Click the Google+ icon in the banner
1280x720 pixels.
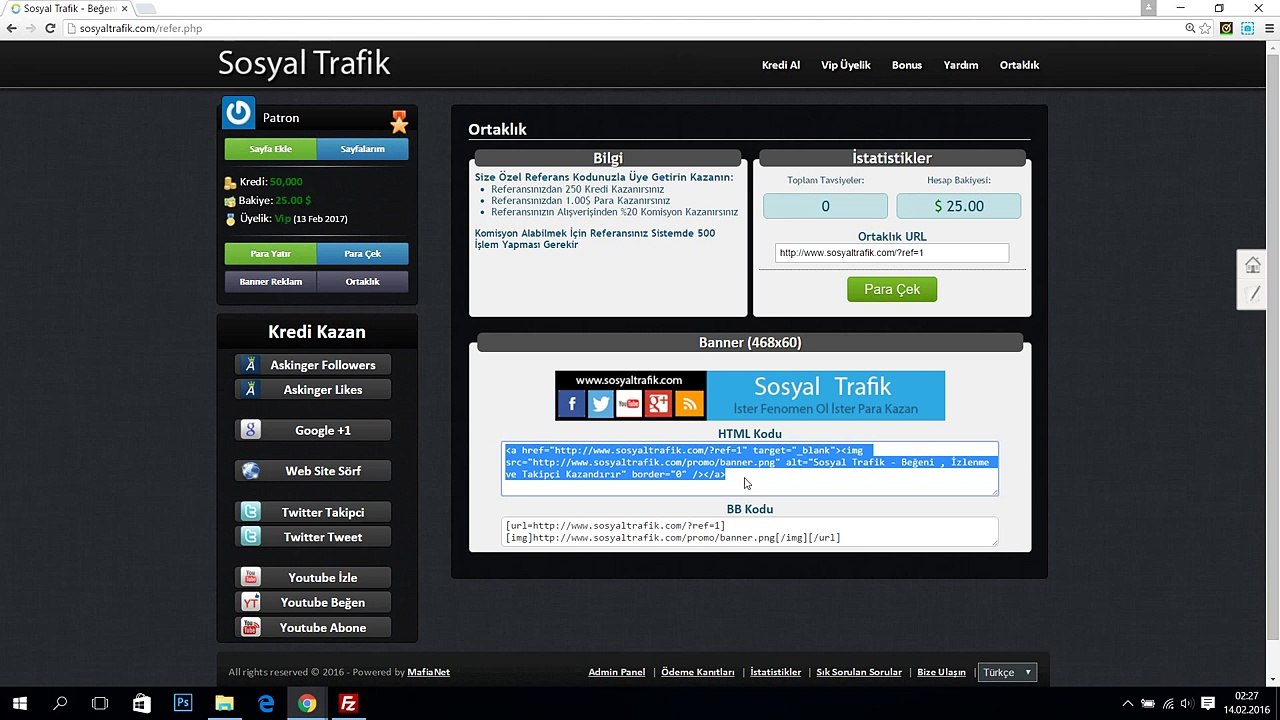658,403
